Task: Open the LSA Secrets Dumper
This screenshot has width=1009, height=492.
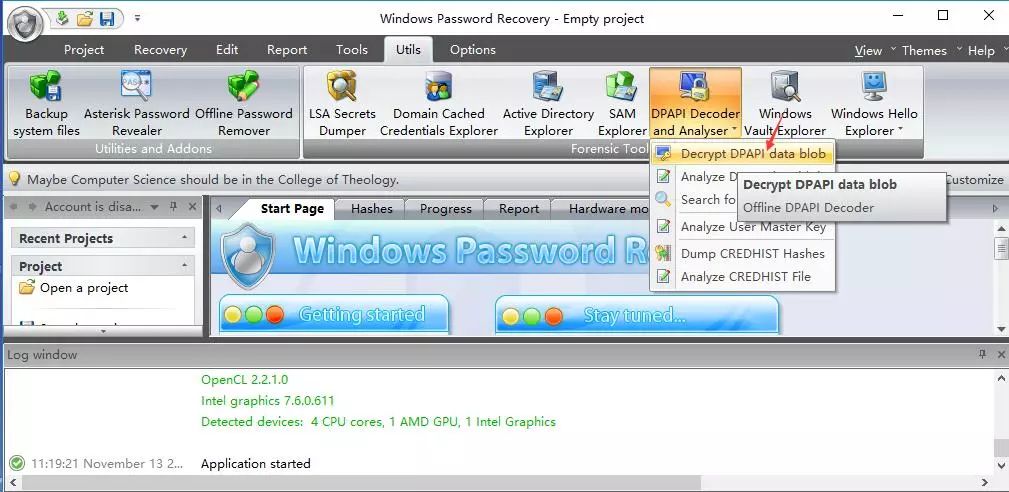Action: pos(342,103)
